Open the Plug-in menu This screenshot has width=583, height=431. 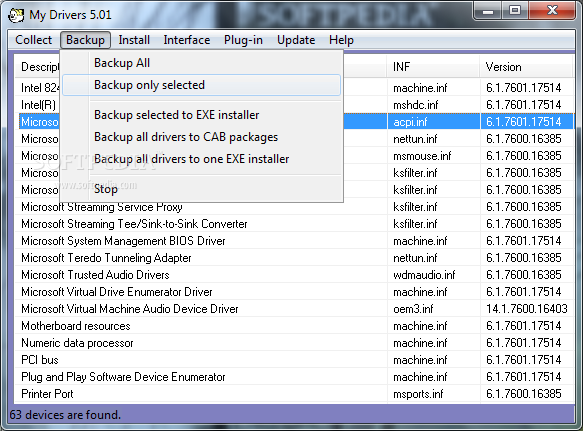click(x=243, y=40)
